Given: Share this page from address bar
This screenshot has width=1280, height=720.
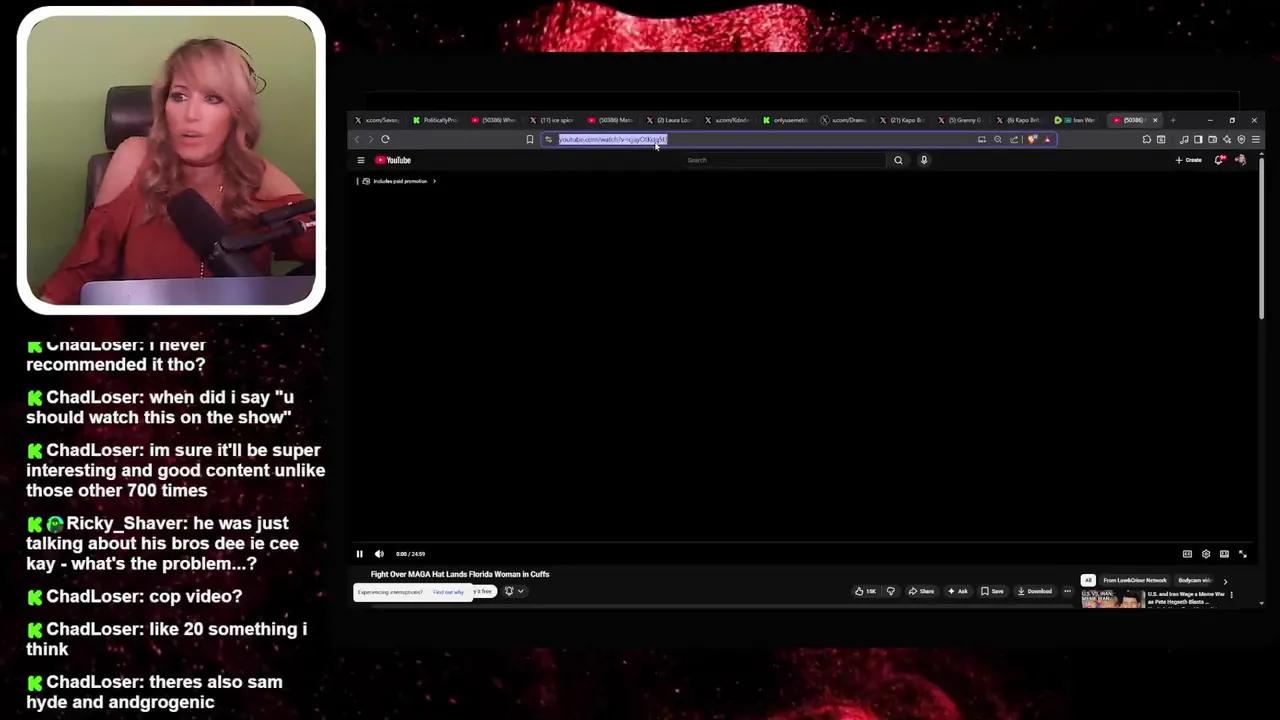Looking at the screenshot, I should (x=1014, y=139).
